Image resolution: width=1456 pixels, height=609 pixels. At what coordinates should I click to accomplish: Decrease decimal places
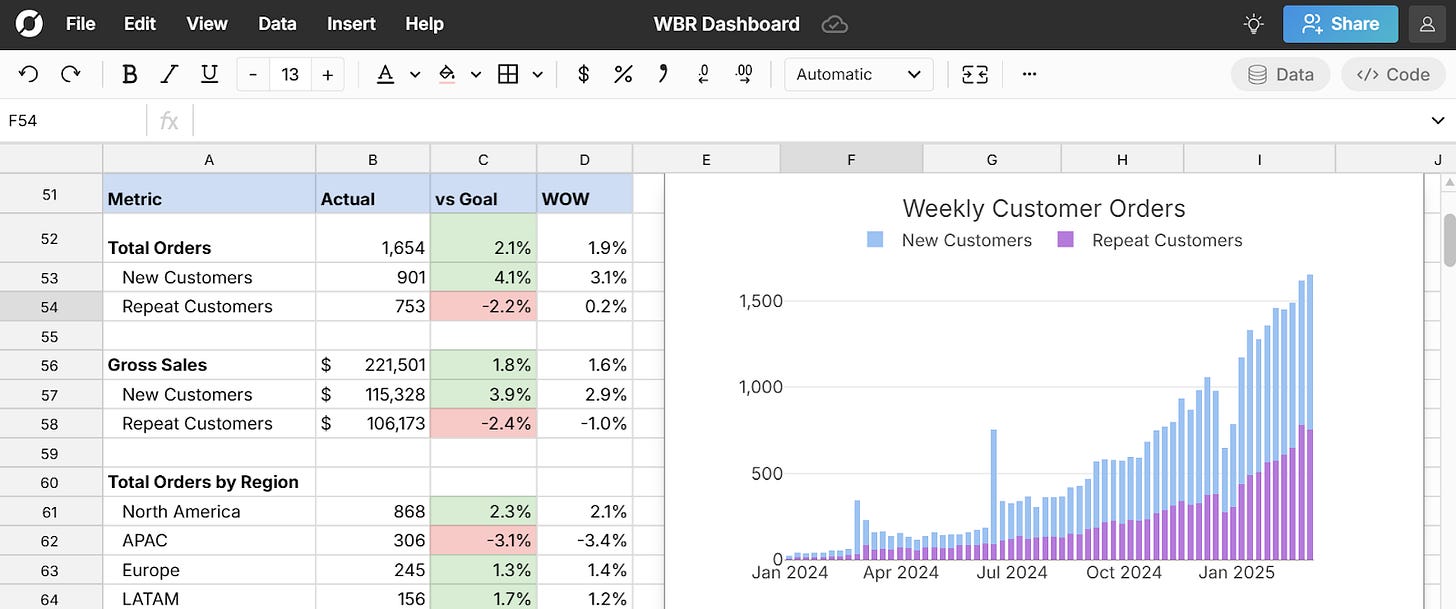(704, 74)
